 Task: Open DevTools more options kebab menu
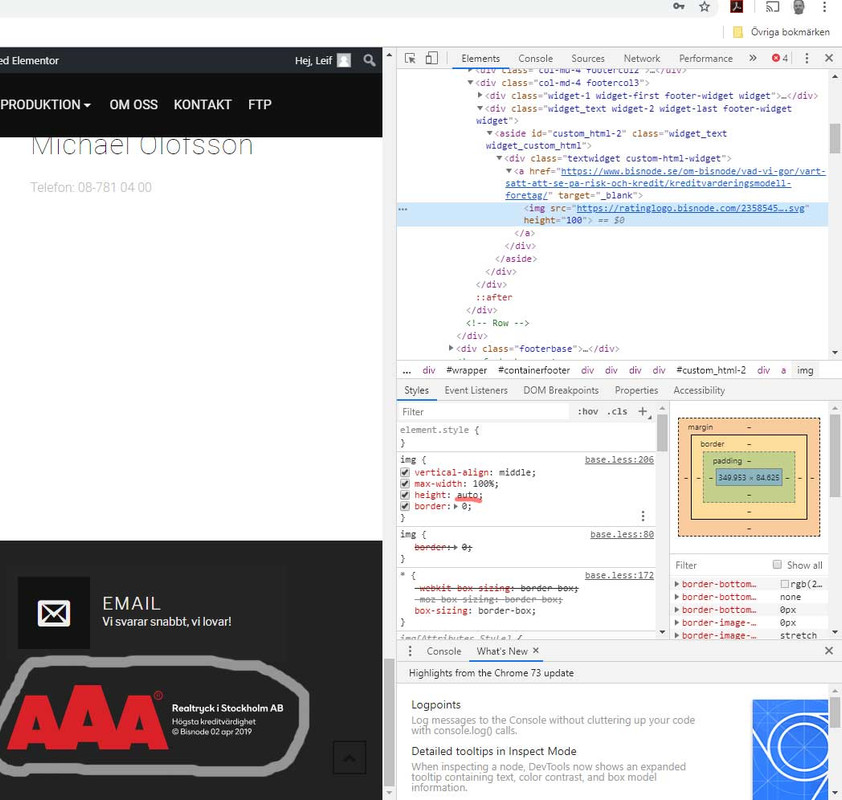tap(806, 58)
